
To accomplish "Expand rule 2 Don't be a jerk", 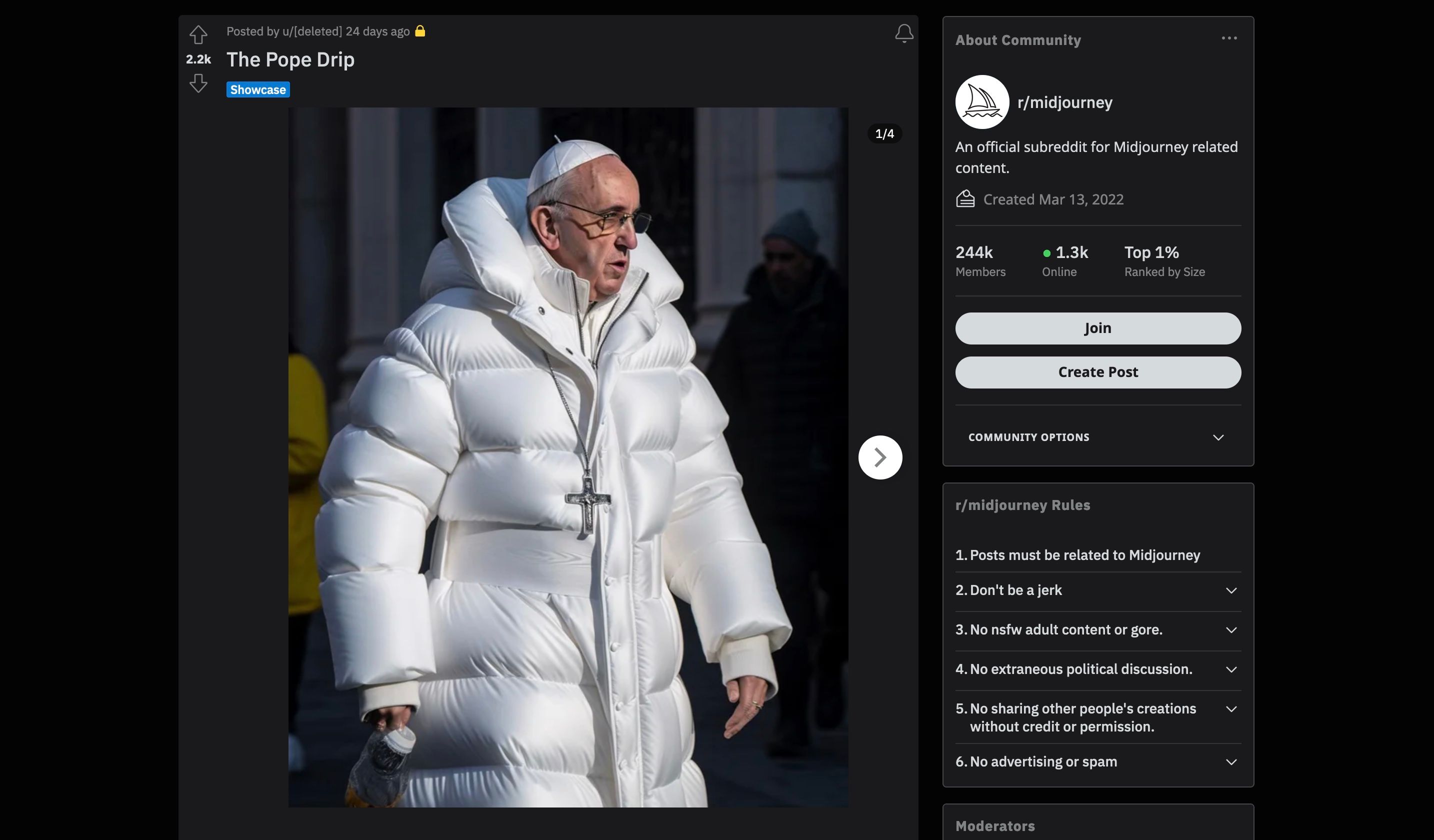I will click(x=1231, y=590).
